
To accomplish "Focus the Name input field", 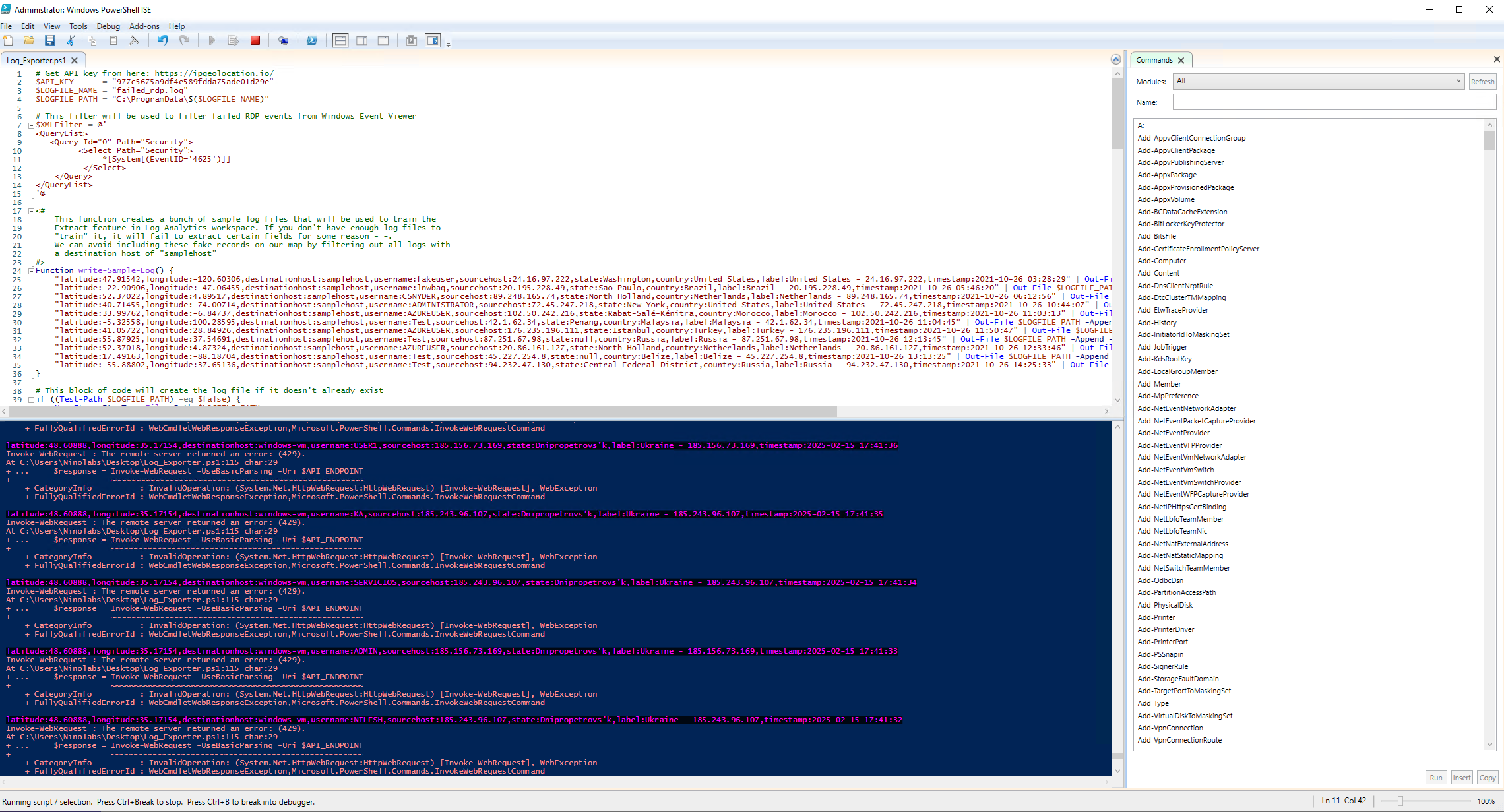I will point(1334,102).
